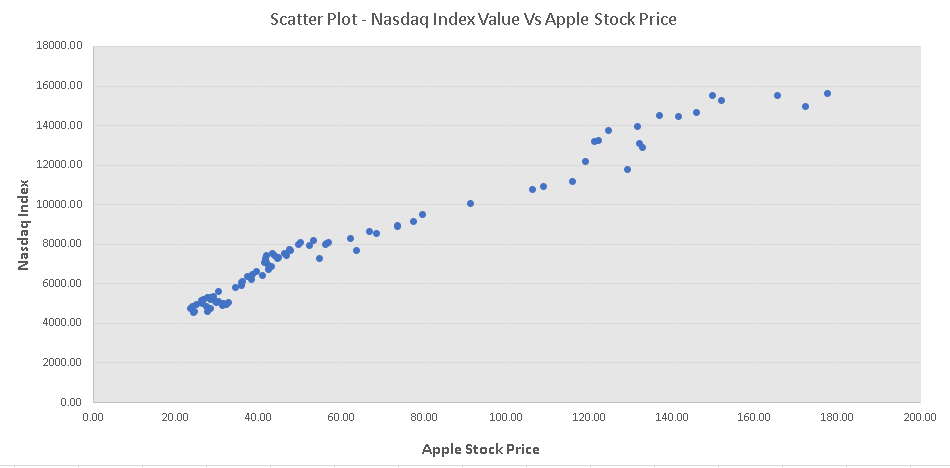This screenshot has width=950, height=468.
Task: Click the 20.00 horizontal axis label
Action: point(176,417)
